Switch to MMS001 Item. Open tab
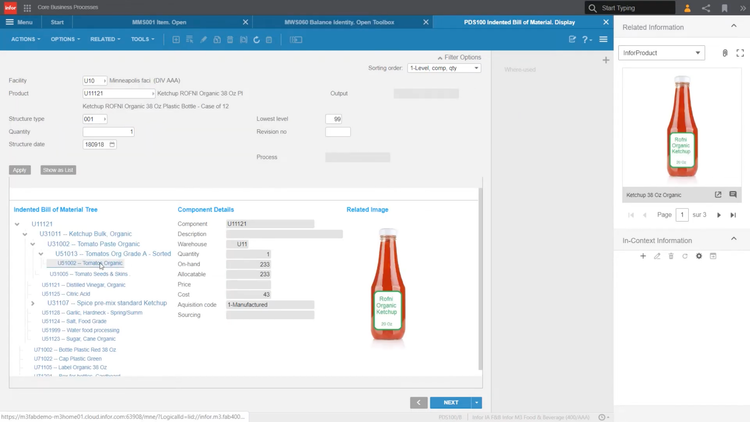The width and height of the screenshot is (750, 422). (159, 22)
